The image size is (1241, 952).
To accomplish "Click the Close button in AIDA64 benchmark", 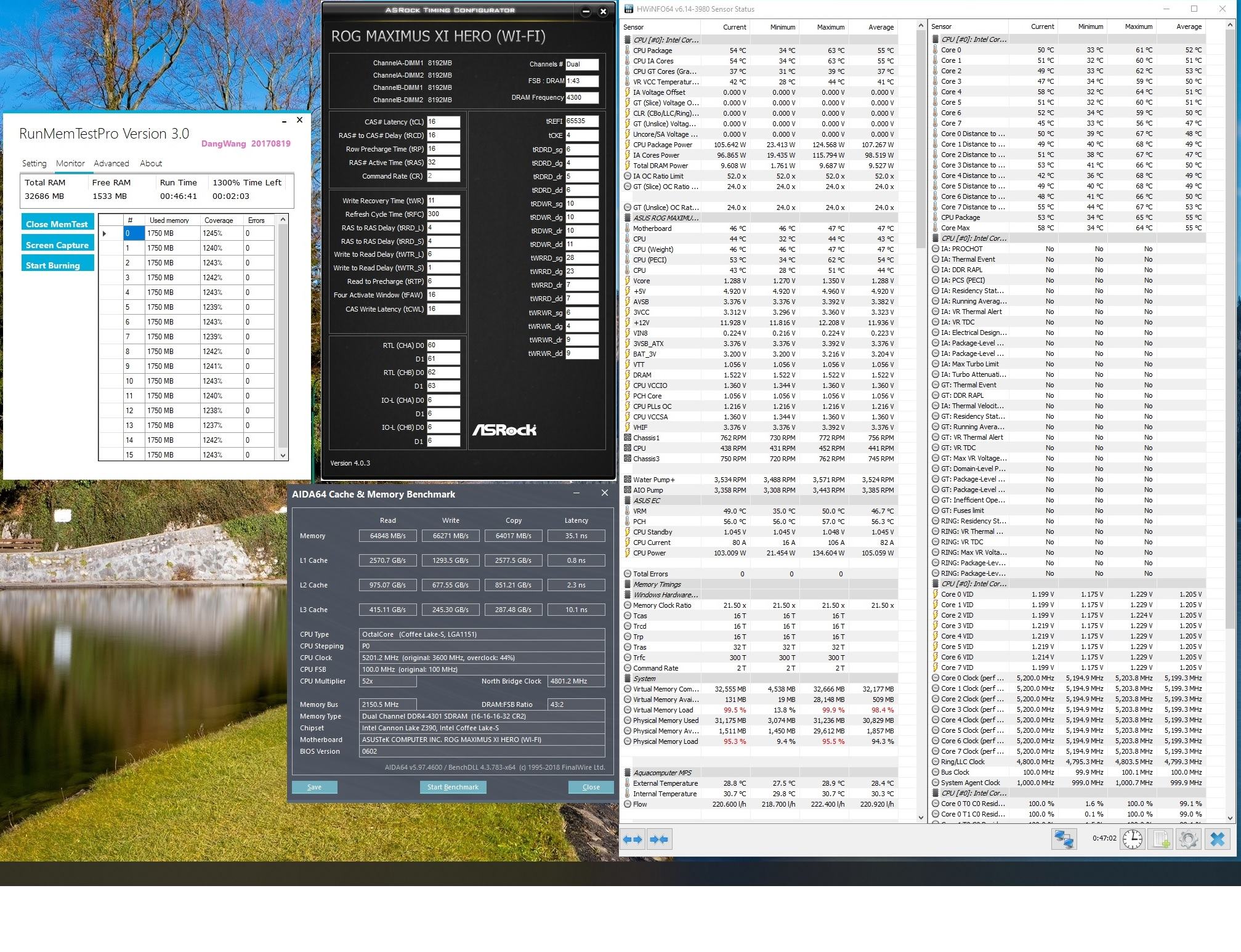I will 591,787.
